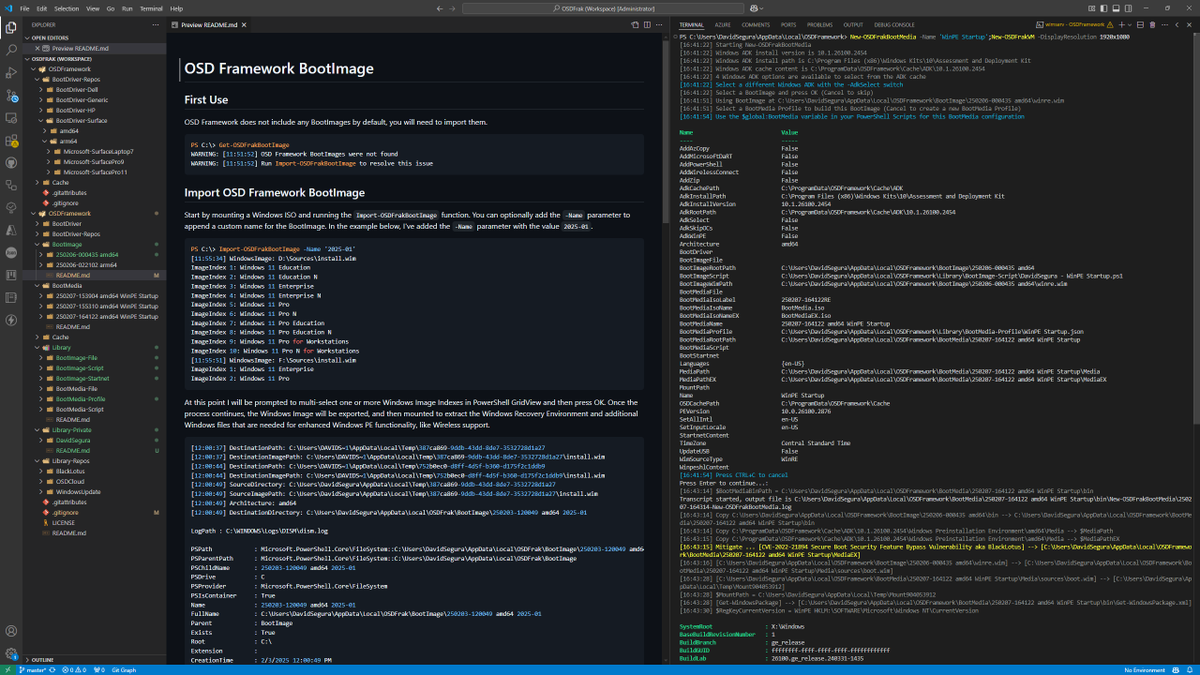The image size is (1200, 675).
Task: Toggle the secondary side bar layout button
Action: point(1126,8)
